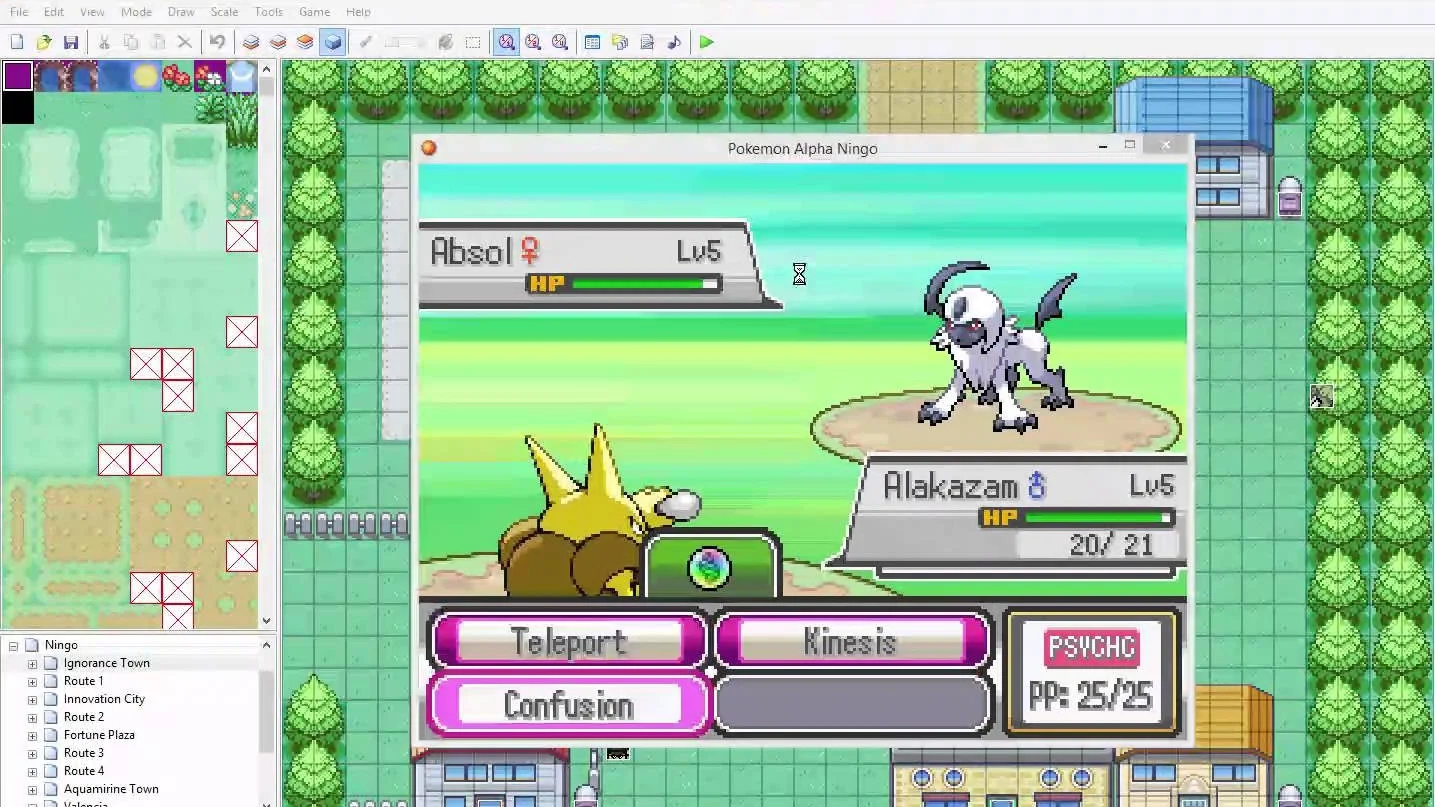
Task: Cut with the scissors tool
Action: click(x=103, y=41)
